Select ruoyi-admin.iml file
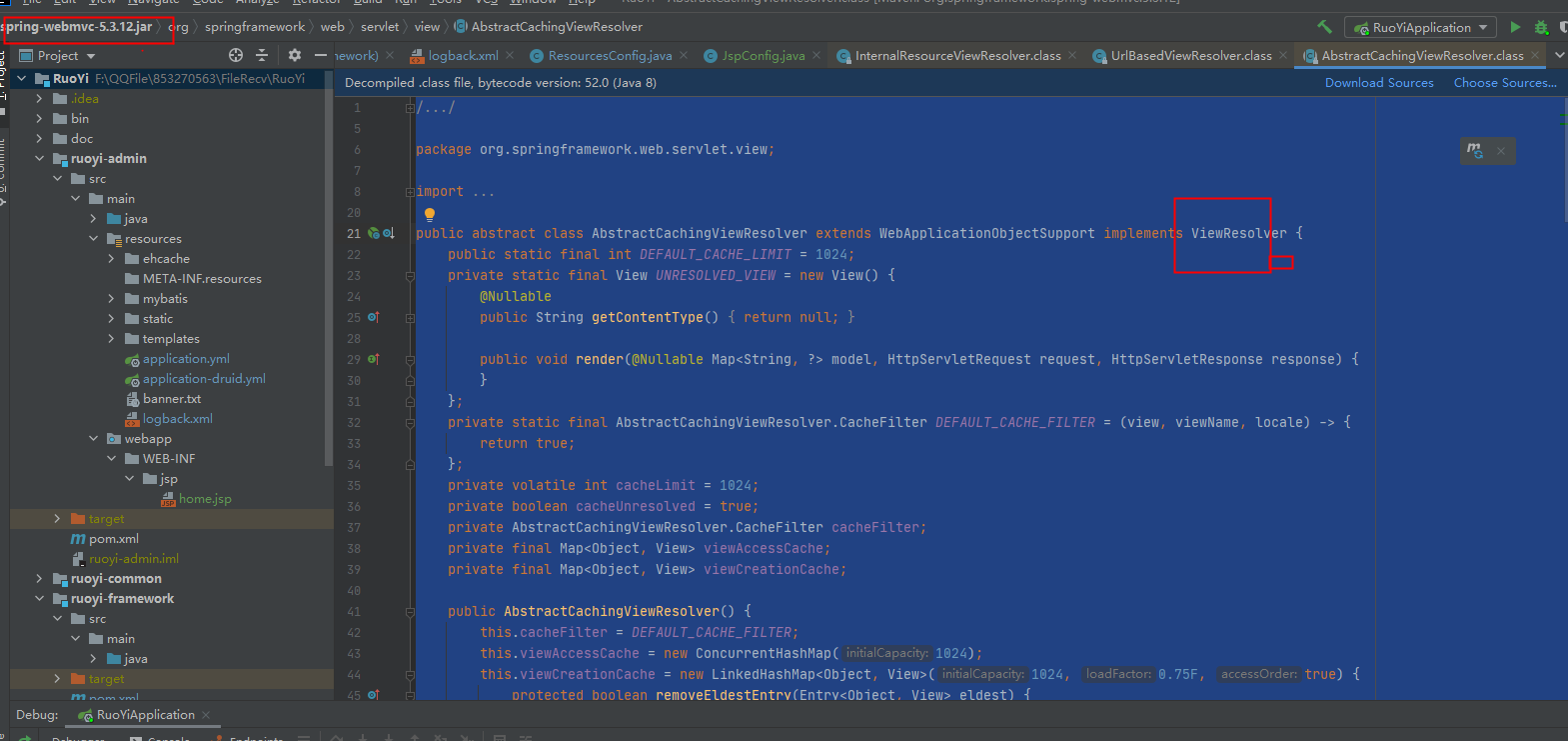 point(133,558)
